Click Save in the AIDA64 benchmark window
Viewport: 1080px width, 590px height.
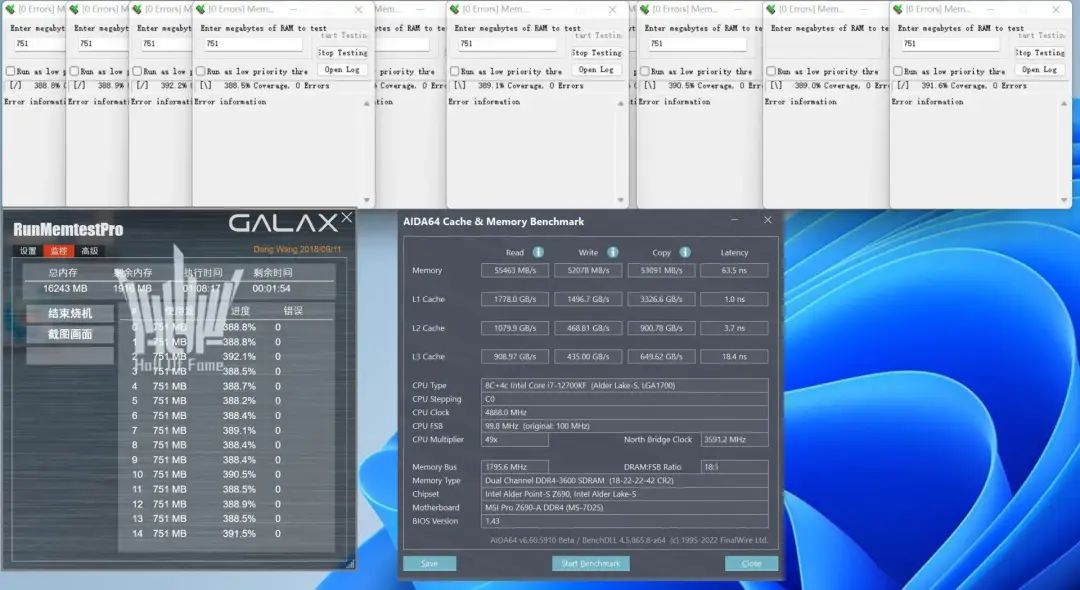(429, 564)
